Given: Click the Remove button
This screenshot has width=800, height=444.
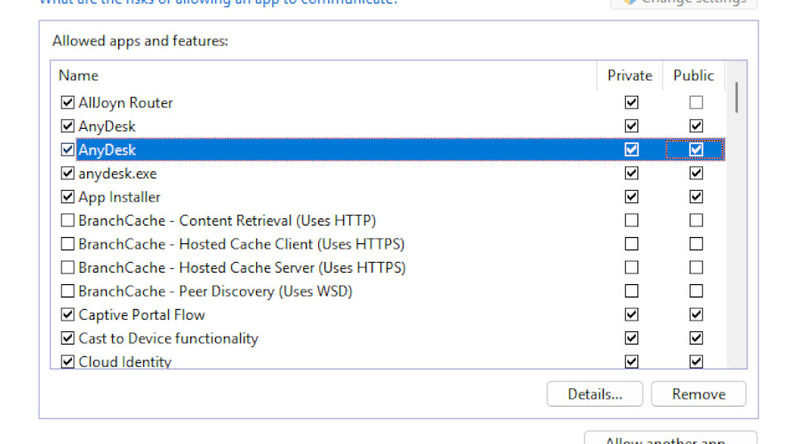Looking at the screenshot, I should [x=698, y=394].
